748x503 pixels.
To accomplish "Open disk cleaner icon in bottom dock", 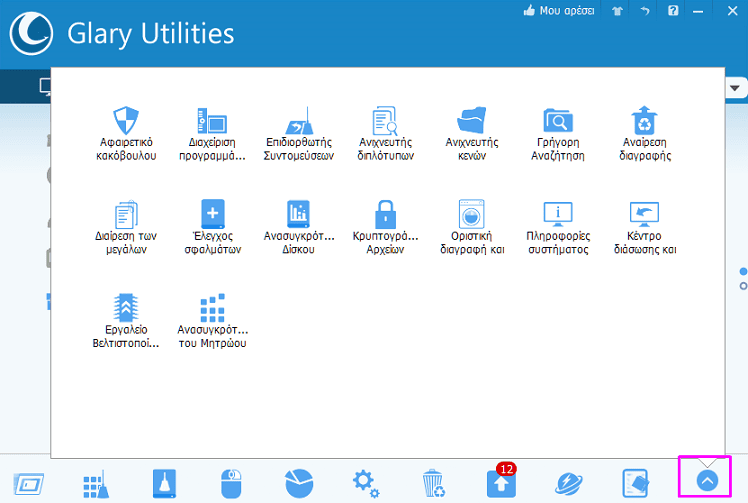I will [164, 483].
